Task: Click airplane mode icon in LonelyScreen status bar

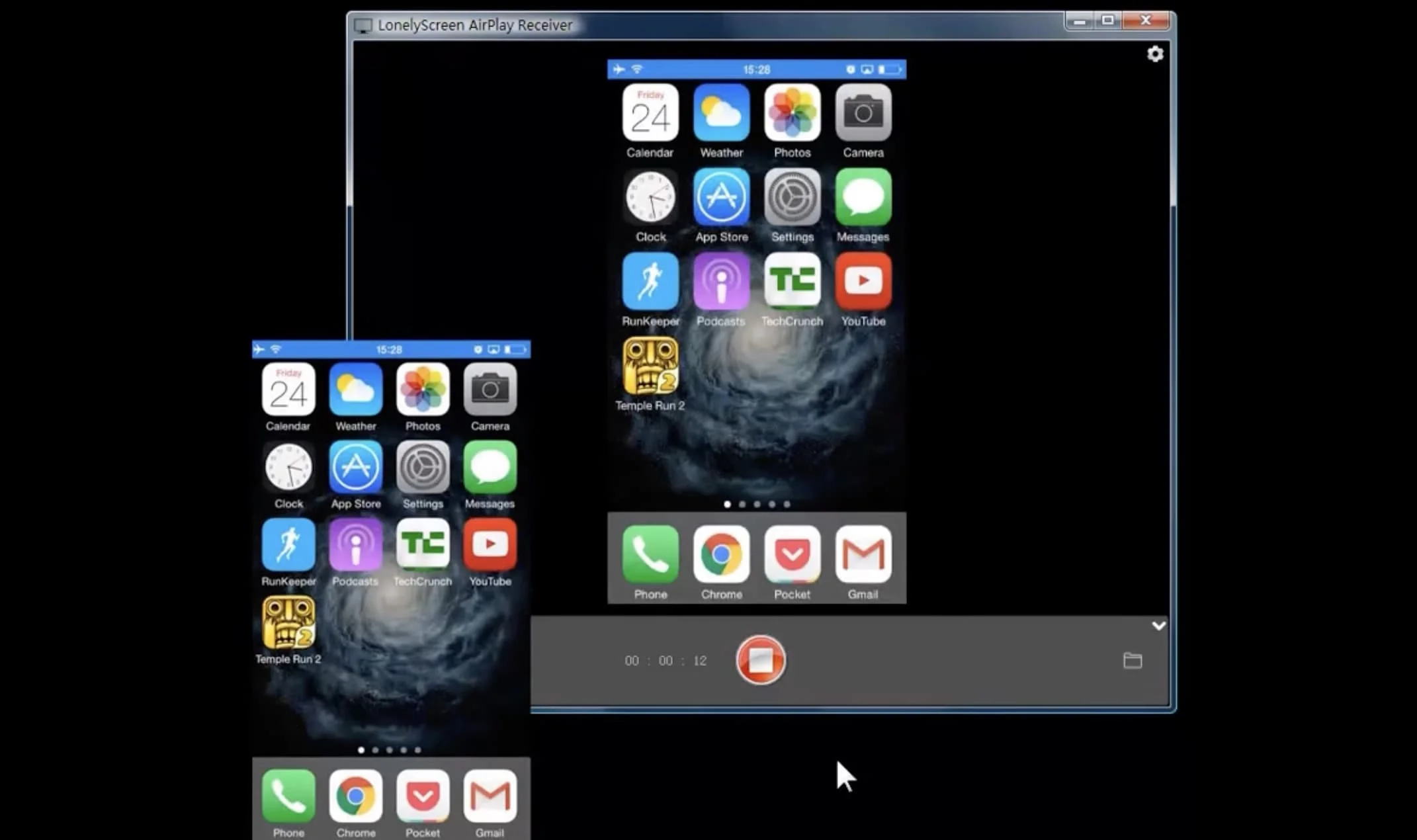Action: click(619, 69)
